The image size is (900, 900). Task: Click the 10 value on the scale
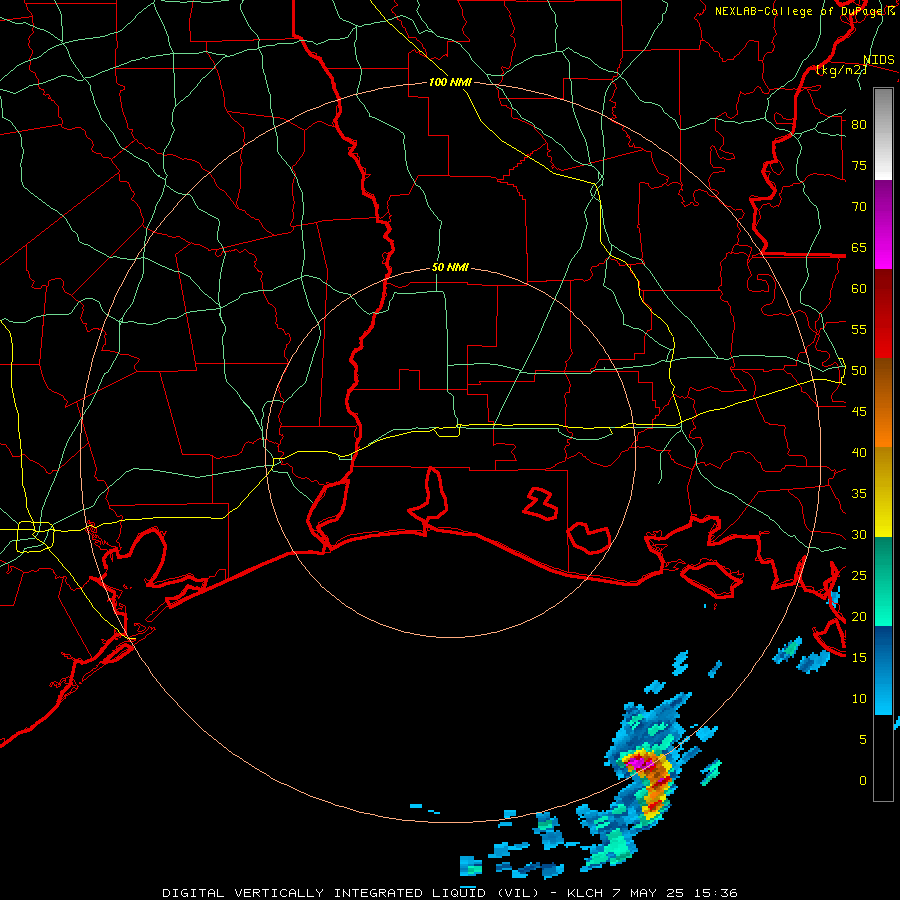coord(859,699)
